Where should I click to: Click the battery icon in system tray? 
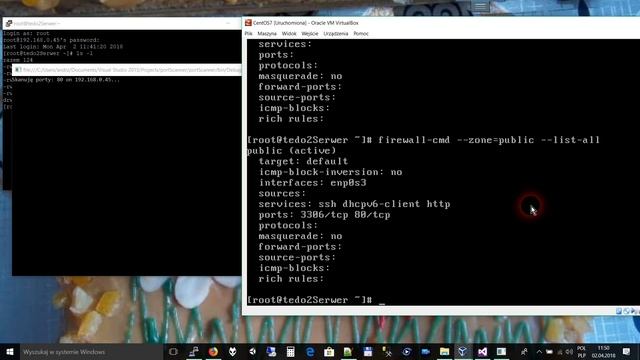549,351
